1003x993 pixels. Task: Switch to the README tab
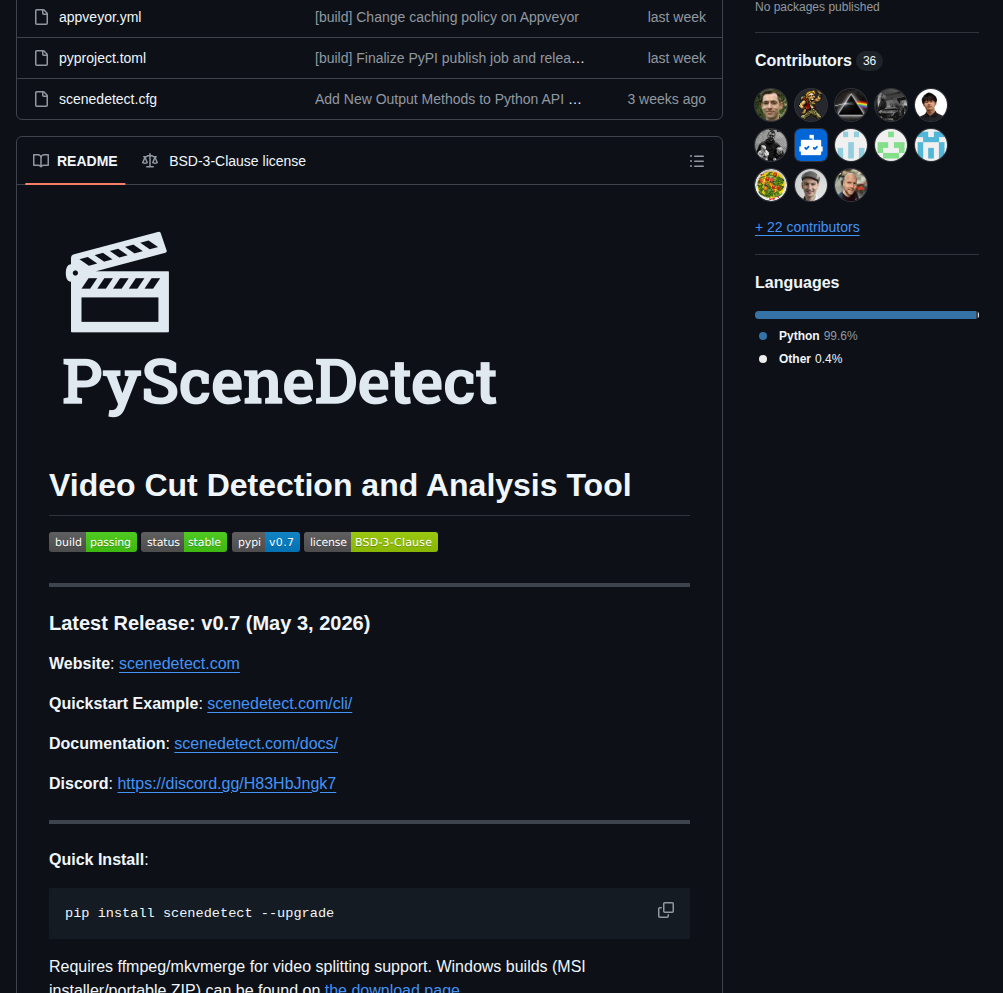pos(75,161)
